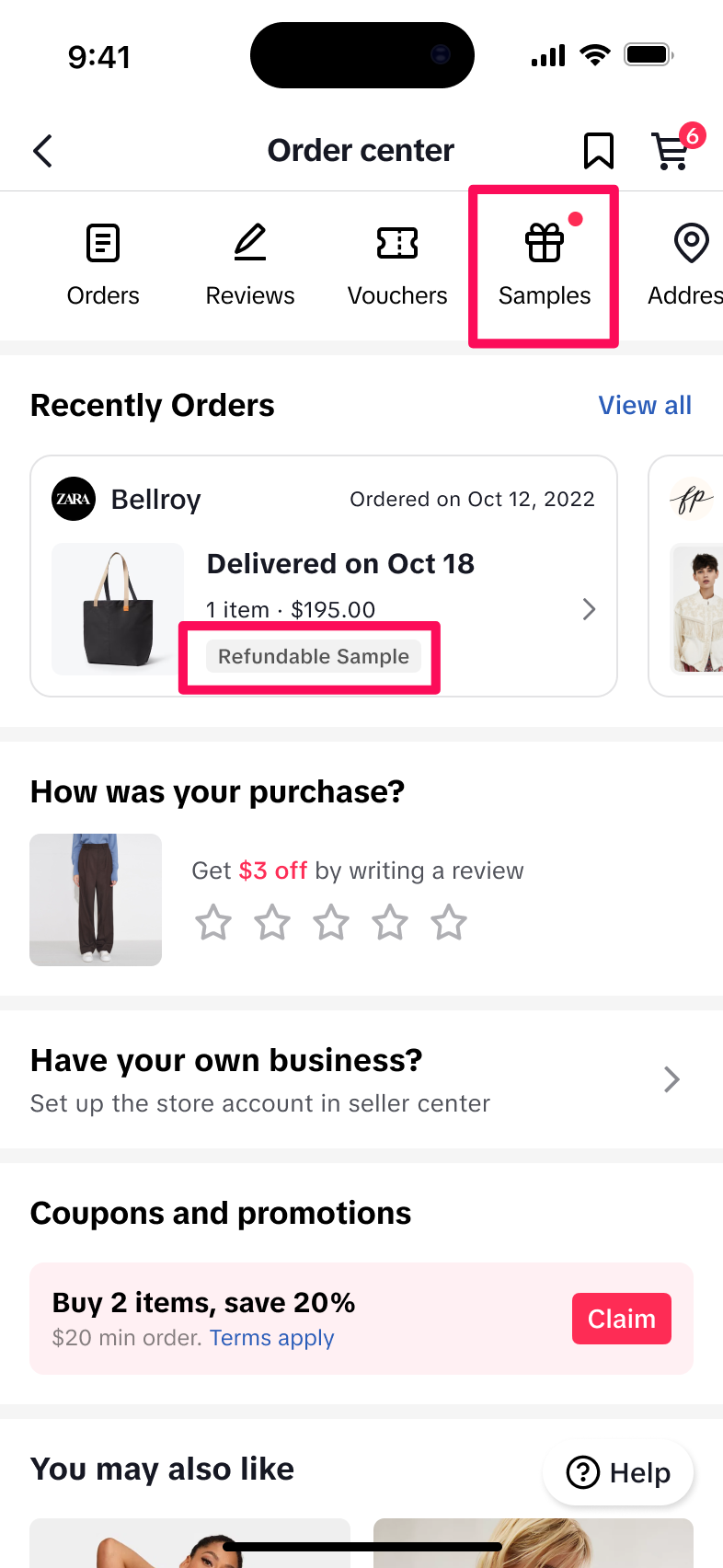
Task: Tap the black tote bag thumbnail
Action: click(118, 609)
